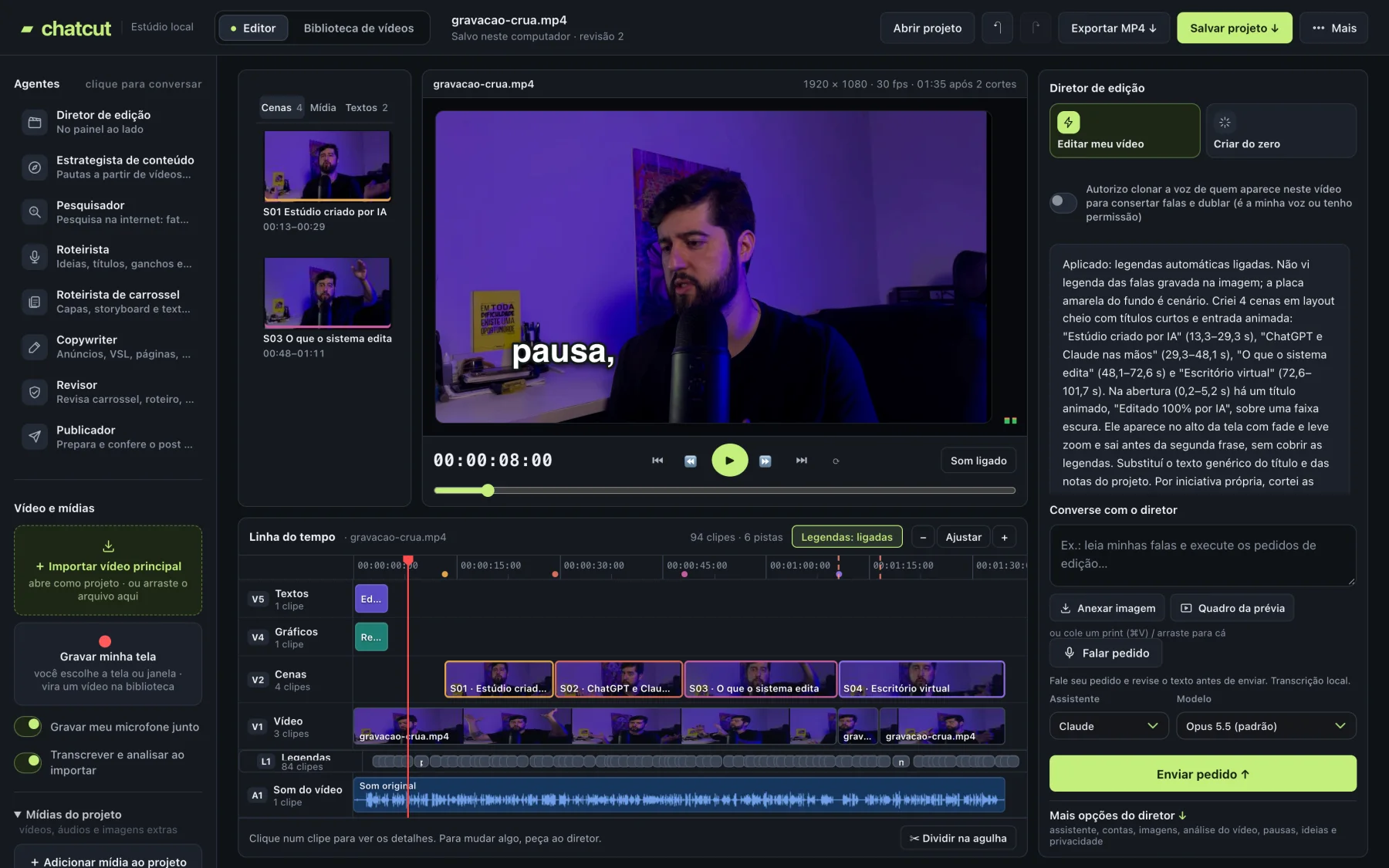
Task: Open the Textos tab
Action: tap(367, 107)
